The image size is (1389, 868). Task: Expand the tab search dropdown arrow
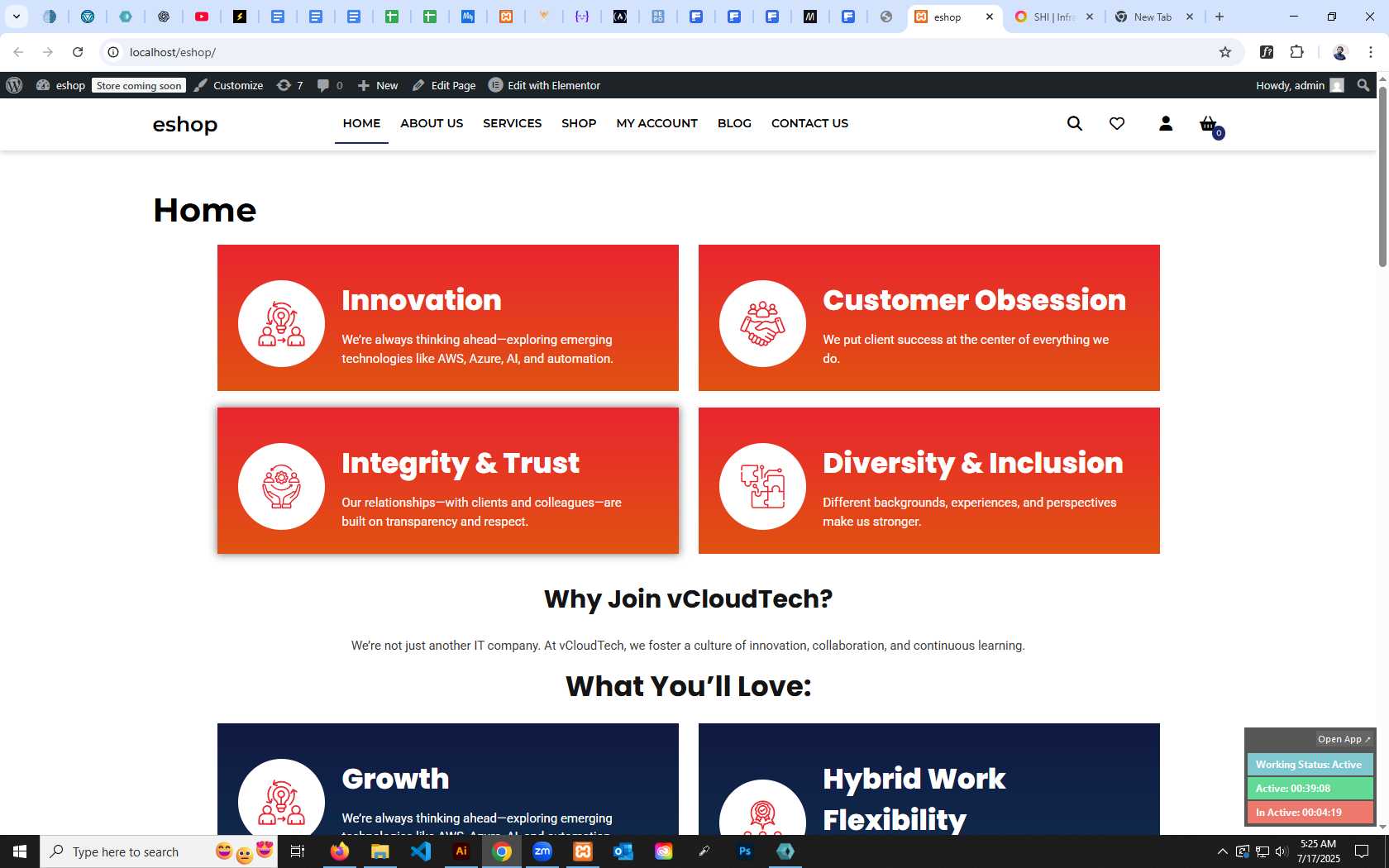(16, 17)
